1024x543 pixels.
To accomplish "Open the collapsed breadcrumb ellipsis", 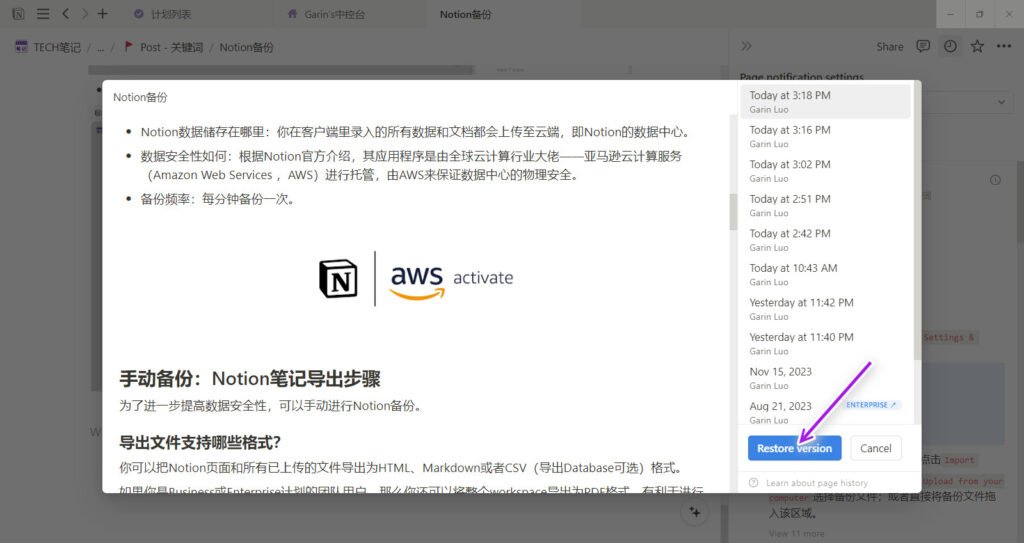I will pyautogui.click(x=100, y=47).
